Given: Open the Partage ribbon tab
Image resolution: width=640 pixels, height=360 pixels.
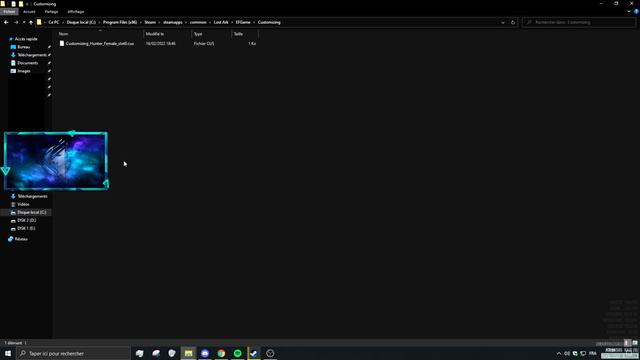Looking at the screenshot, I should [51, 12].
